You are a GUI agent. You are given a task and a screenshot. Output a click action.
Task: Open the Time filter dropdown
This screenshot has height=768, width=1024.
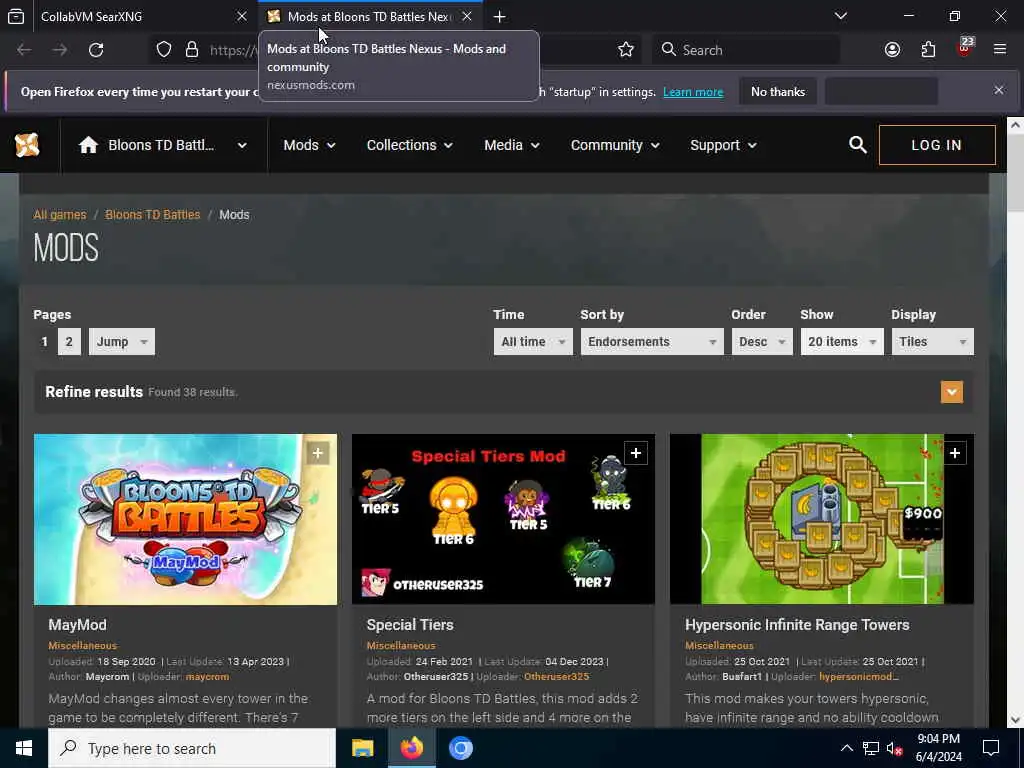pos(533,342)
